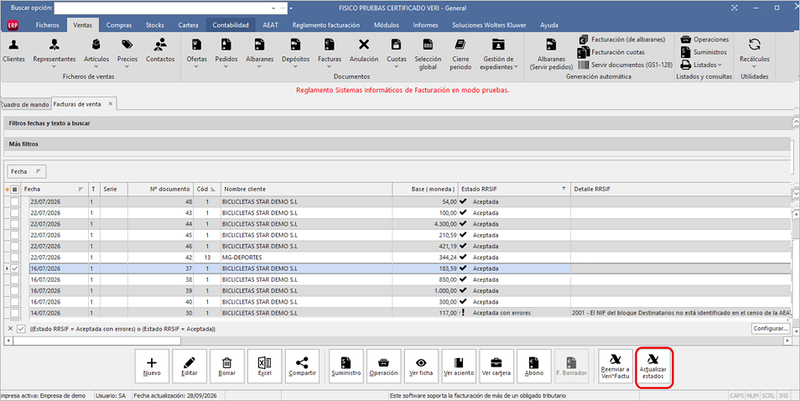The height and width of the screenshot is (401, 800).
Task: Open Operaciones in Listados y consultas
Action: coord(705,39)
